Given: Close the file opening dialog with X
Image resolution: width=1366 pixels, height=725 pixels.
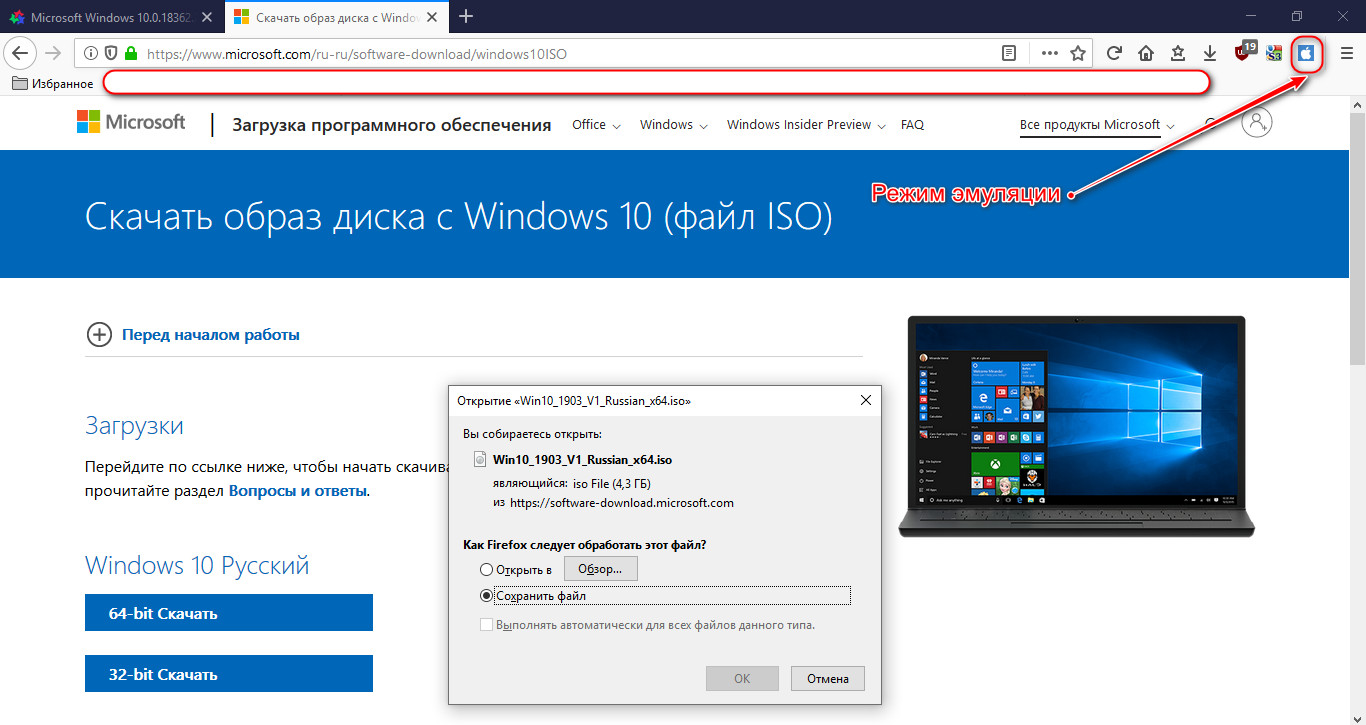Looking at the screenshot, I should pyautogui.click(x=866, y=400).
